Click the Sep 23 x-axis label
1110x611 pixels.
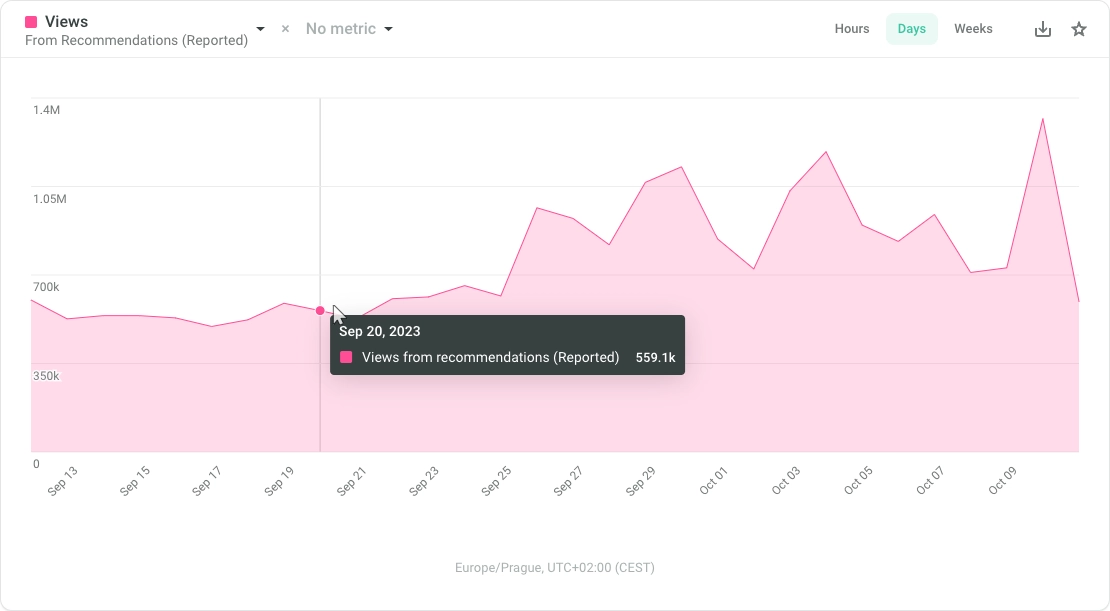coord(424,481)
